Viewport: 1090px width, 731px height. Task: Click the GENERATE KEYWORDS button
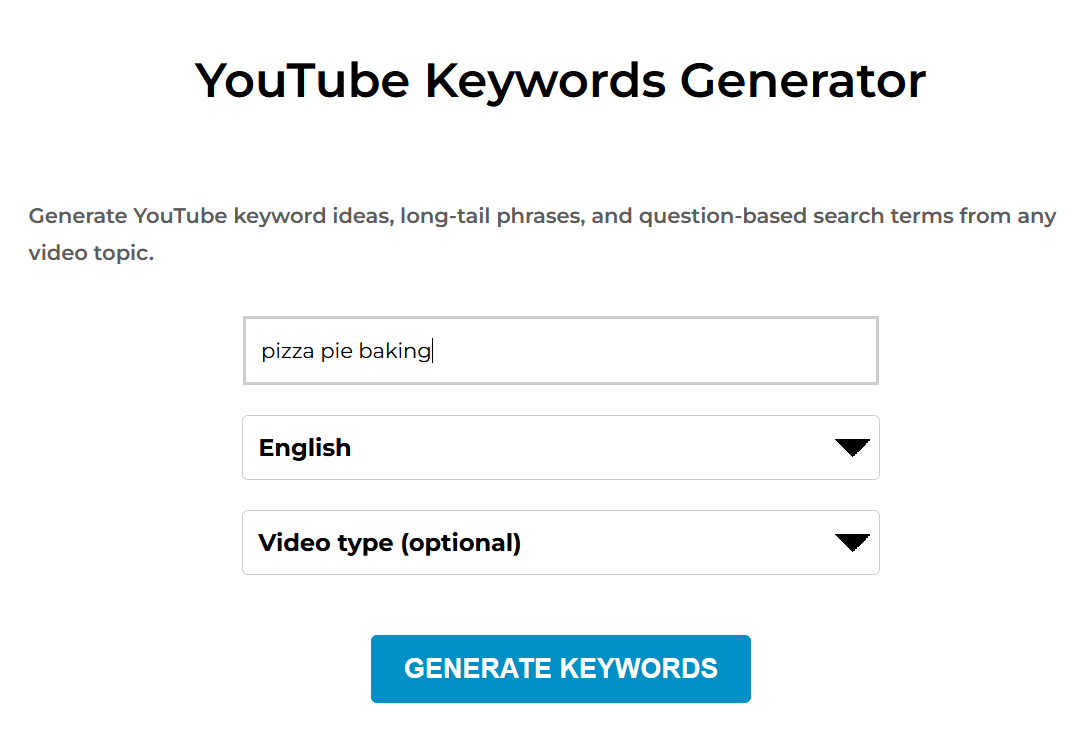click(x=560, y=668)
